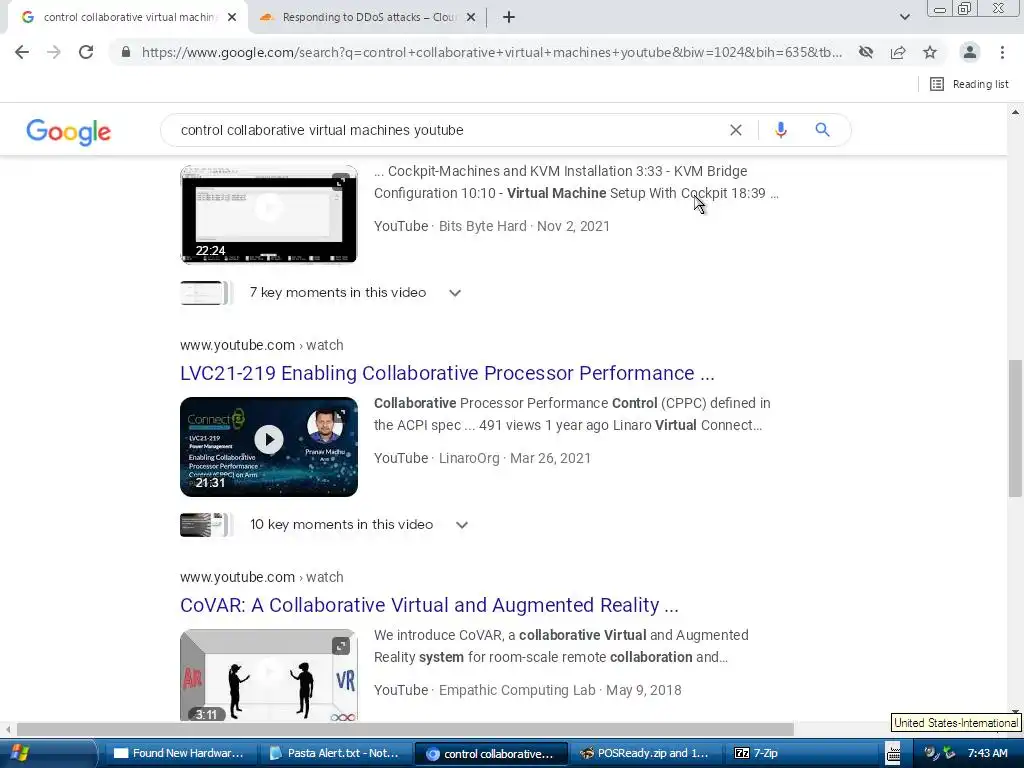The height and width of the screenshot is (768, 1024).
Task: Open the crossed-out eye icon in address bar
Action: [866, 52]
